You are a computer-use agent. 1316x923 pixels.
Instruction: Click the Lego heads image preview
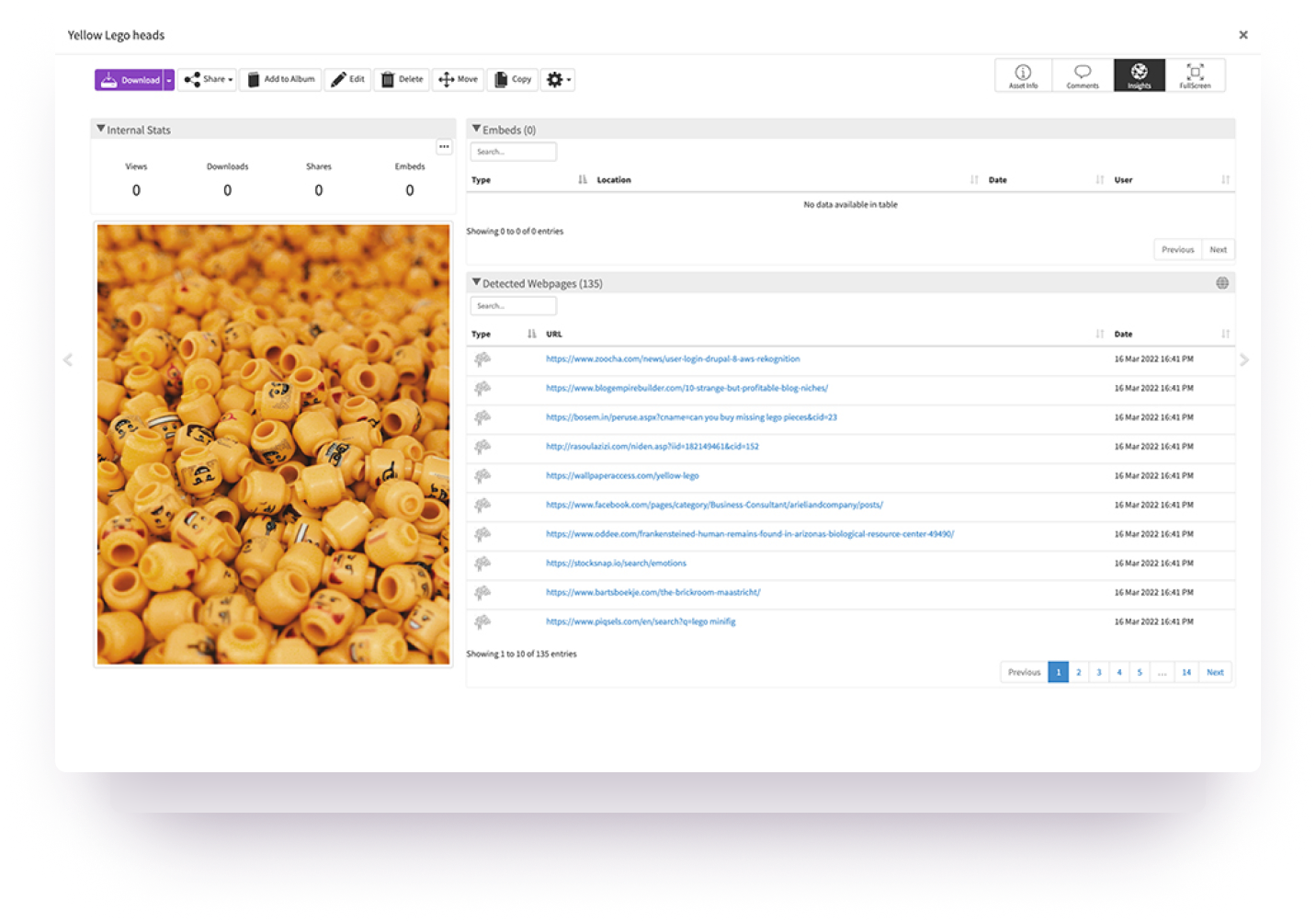tap(274, 445)
